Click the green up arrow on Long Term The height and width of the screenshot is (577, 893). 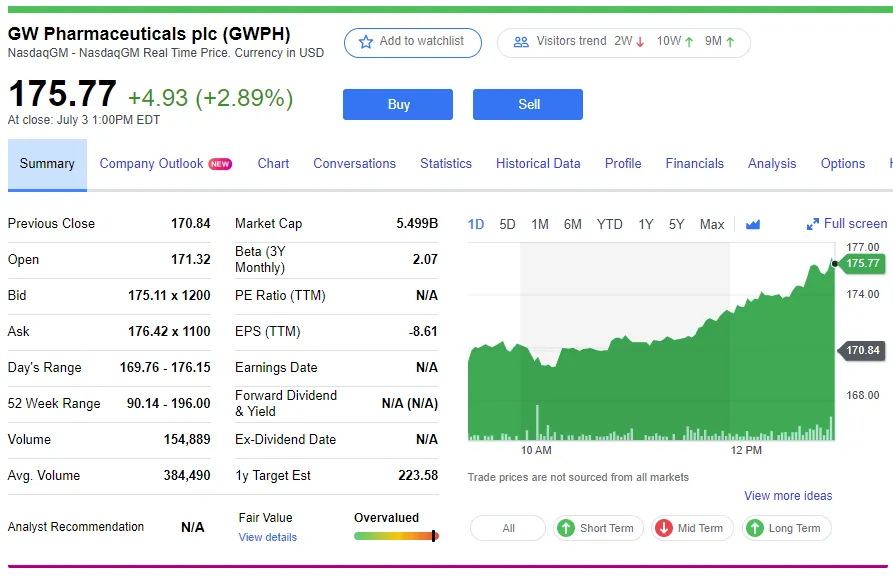(755, 528)
